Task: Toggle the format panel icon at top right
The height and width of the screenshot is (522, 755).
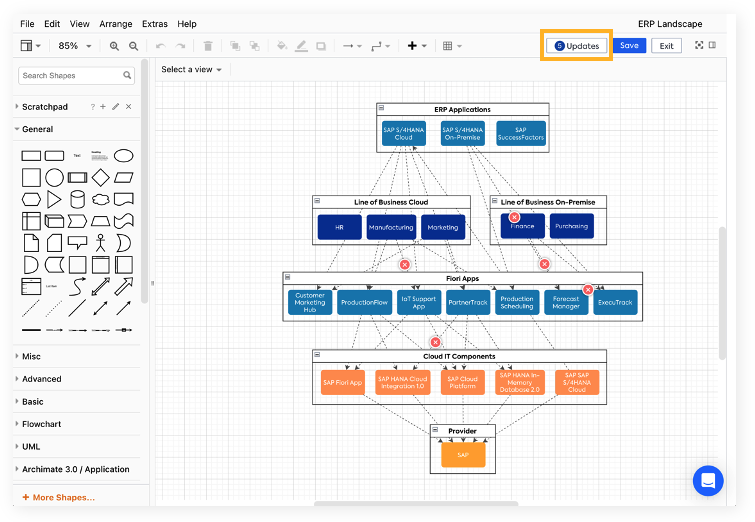Action: click(x=713, y=45)
